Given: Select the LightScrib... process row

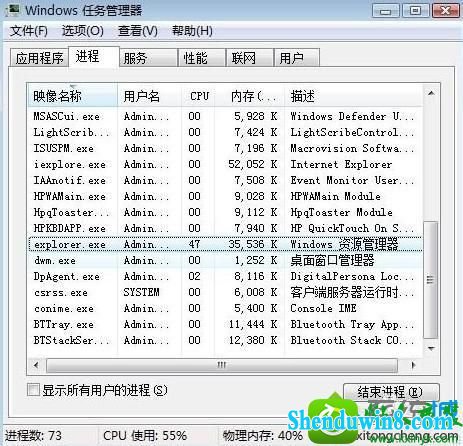Looking at the screenshot, I should tap(225, 132).
